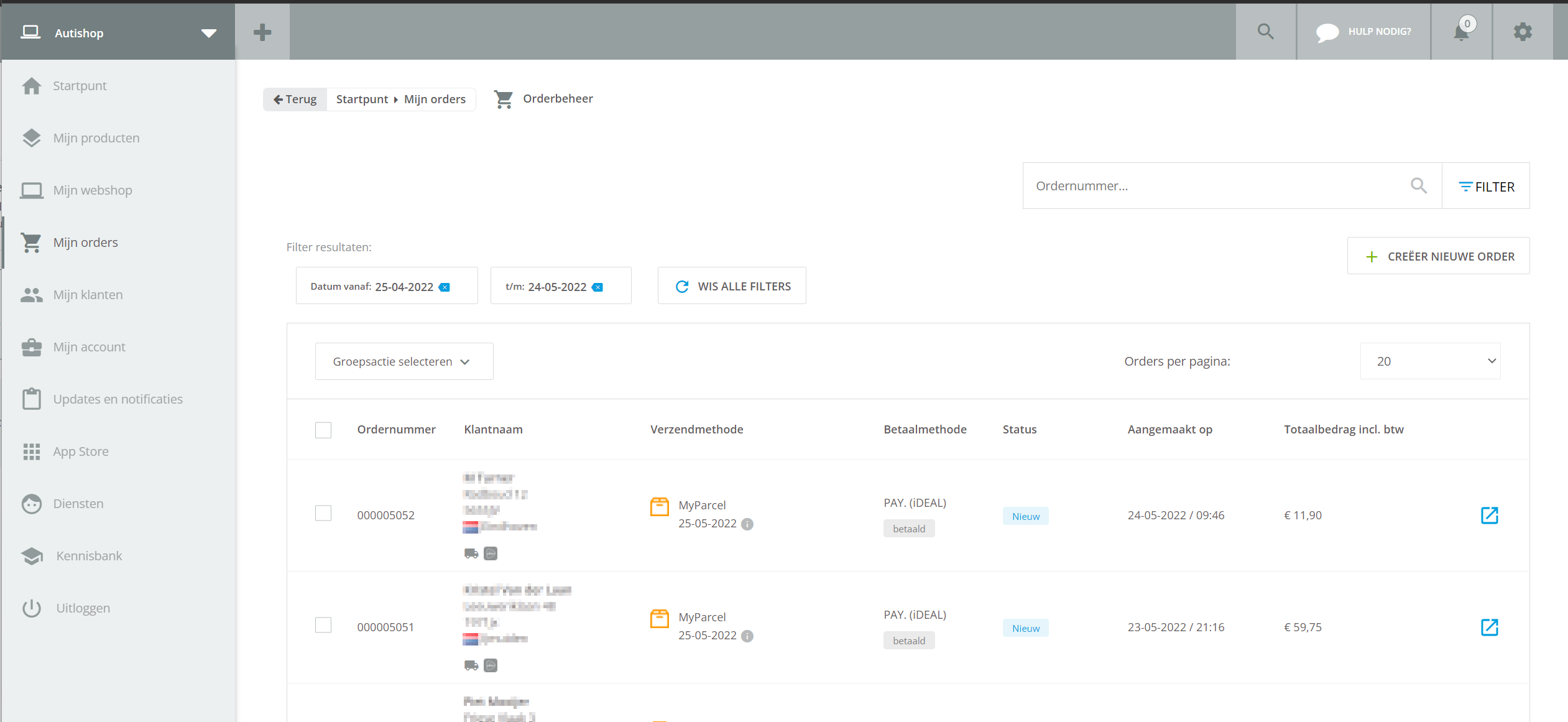
Task: Open Mijn klanten menu item
Action: pos(88,295)
